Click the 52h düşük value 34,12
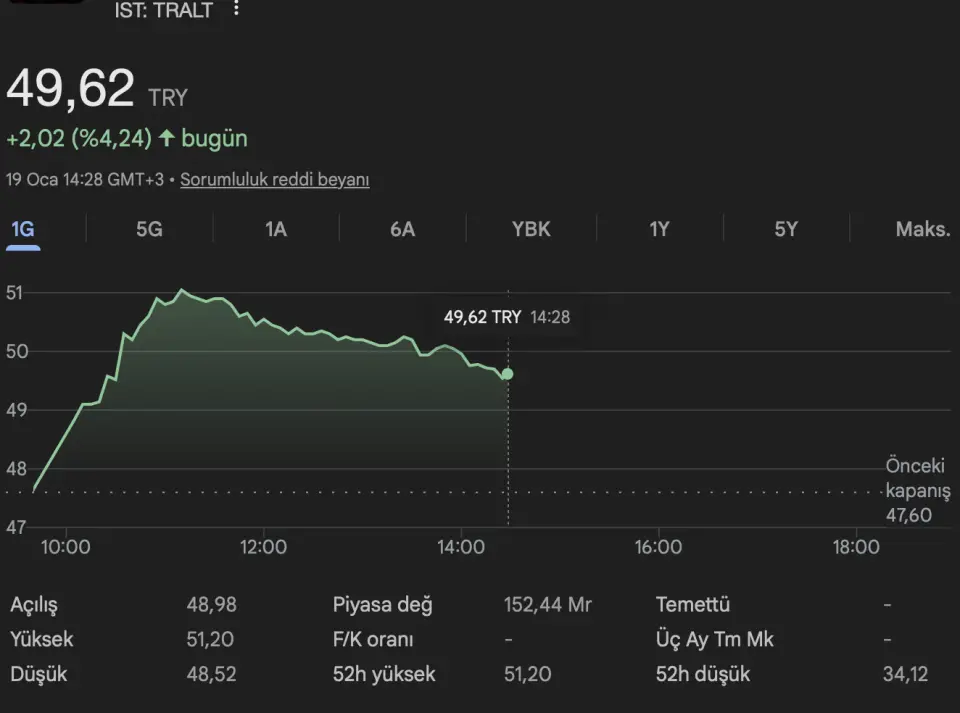This screenshot has width=960, height=713. point(905,674)
